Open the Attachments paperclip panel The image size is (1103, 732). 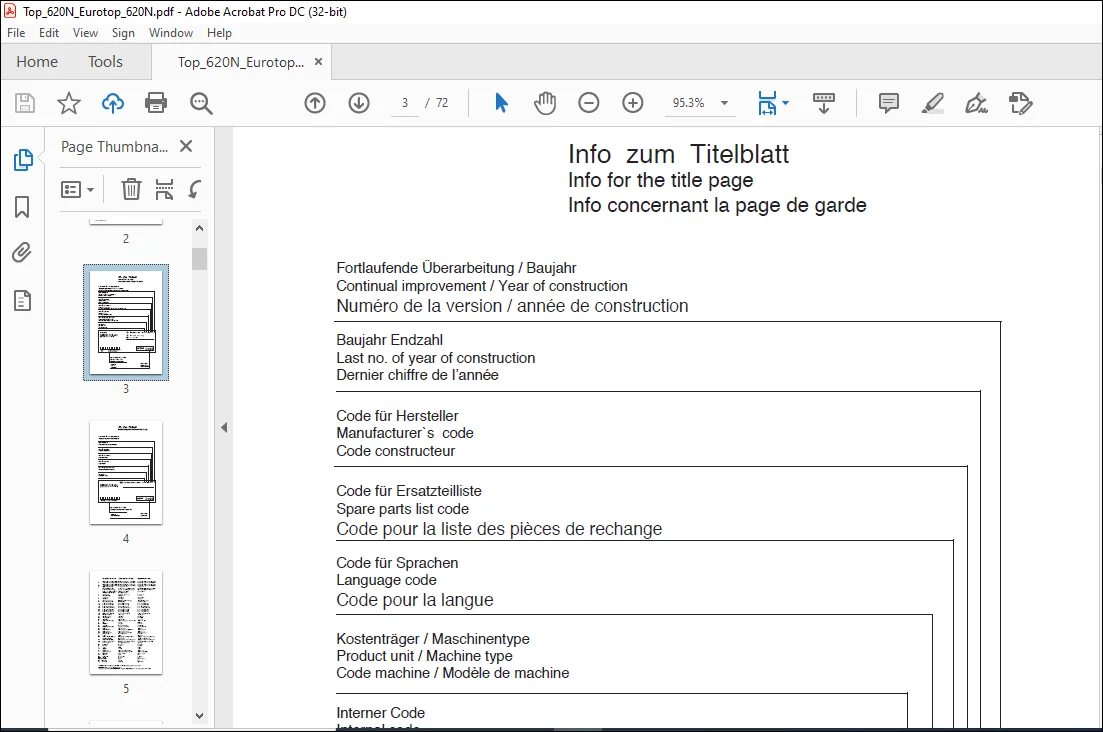pyautogui.click(x=22, y=252)
